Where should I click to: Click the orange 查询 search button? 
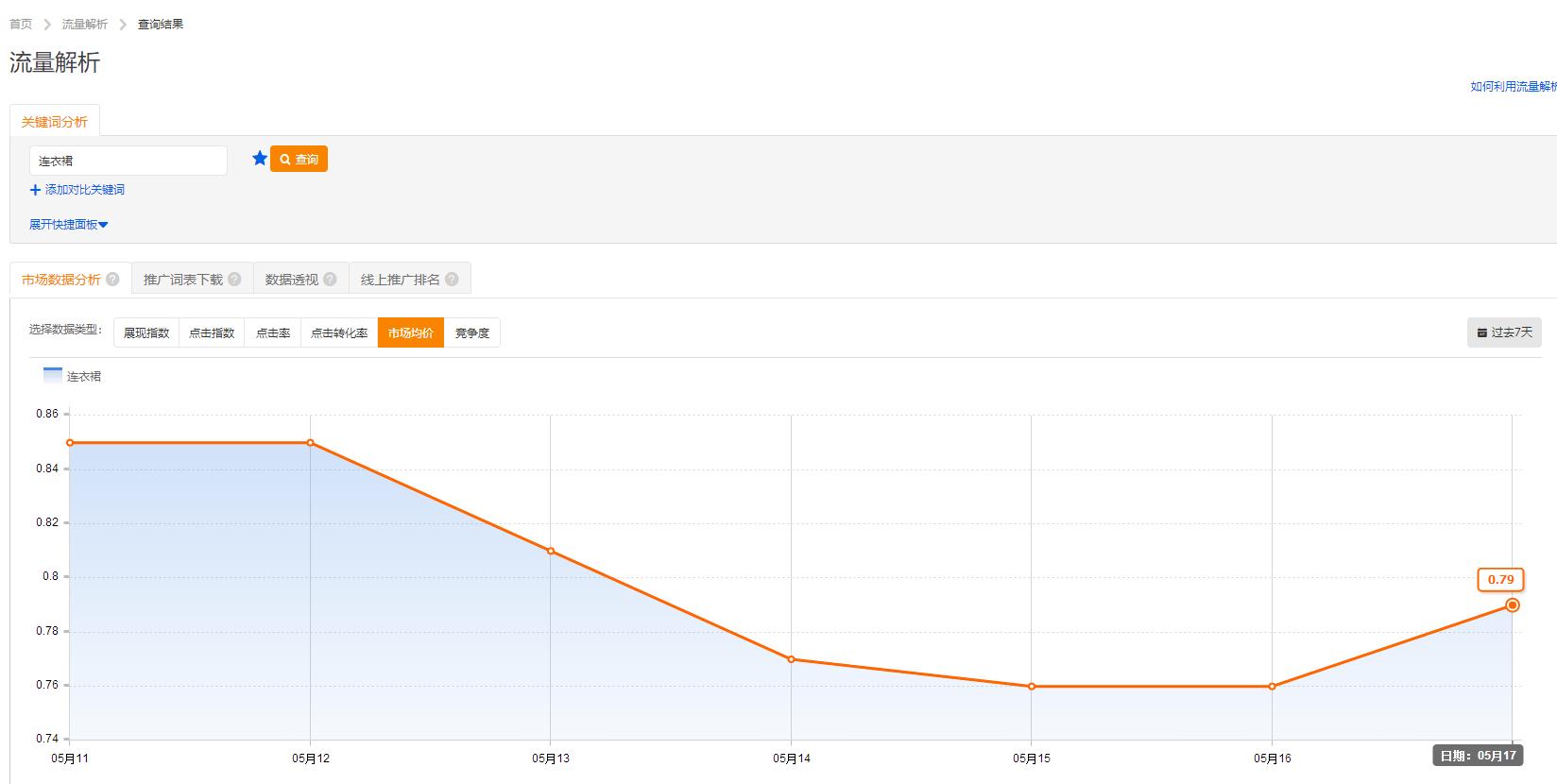coord(299,160)
